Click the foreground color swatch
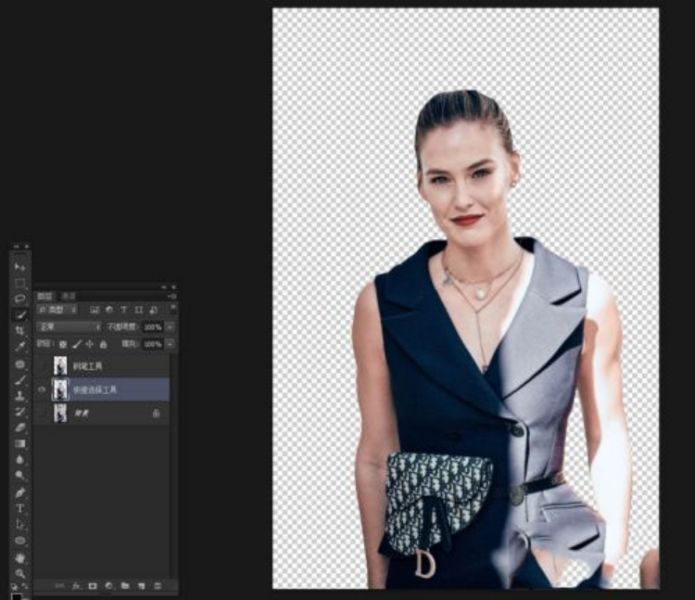 coord(16,596)
